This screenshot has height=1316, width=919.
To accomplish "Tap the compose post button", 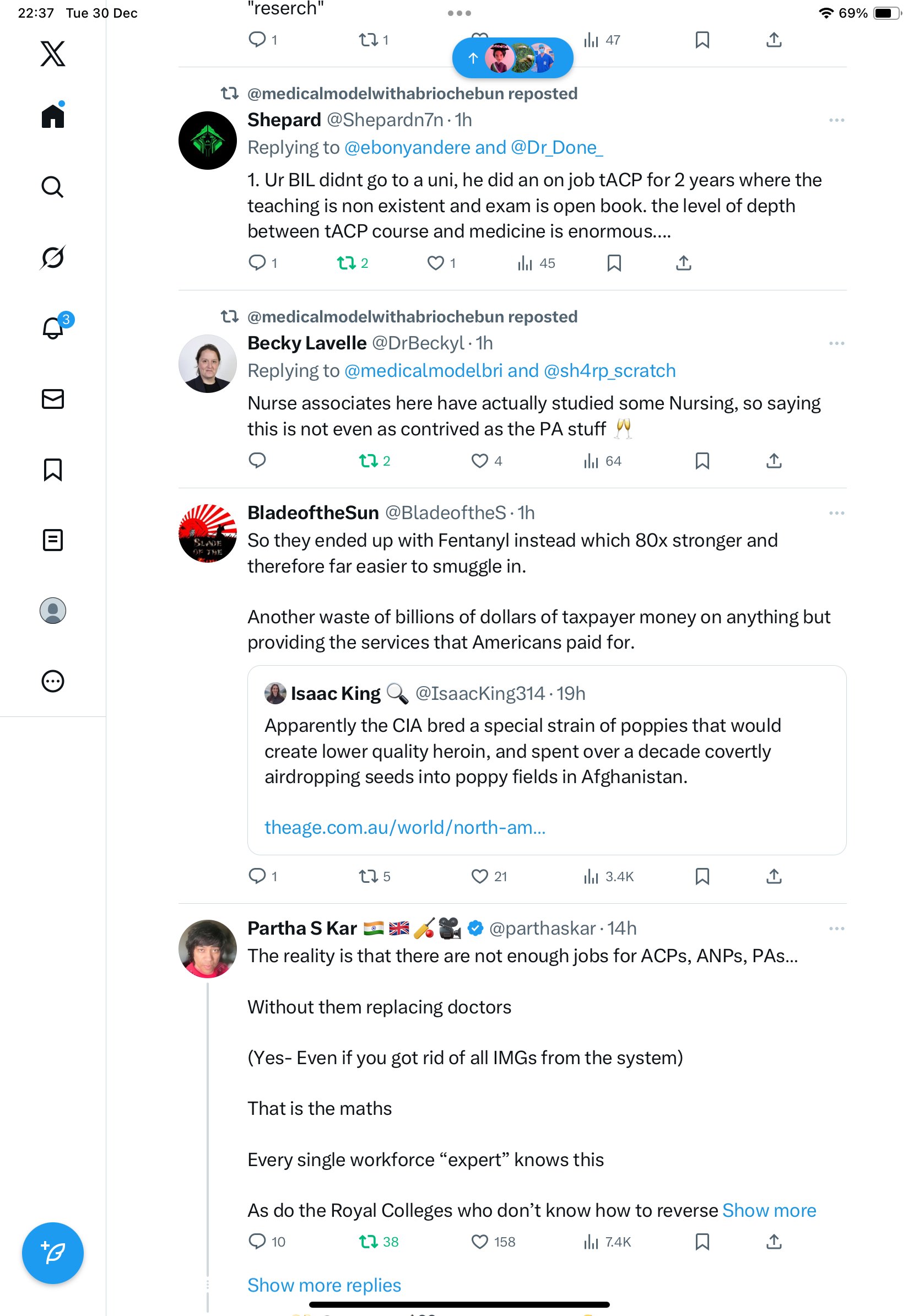I will click(x=53, y=1253).
